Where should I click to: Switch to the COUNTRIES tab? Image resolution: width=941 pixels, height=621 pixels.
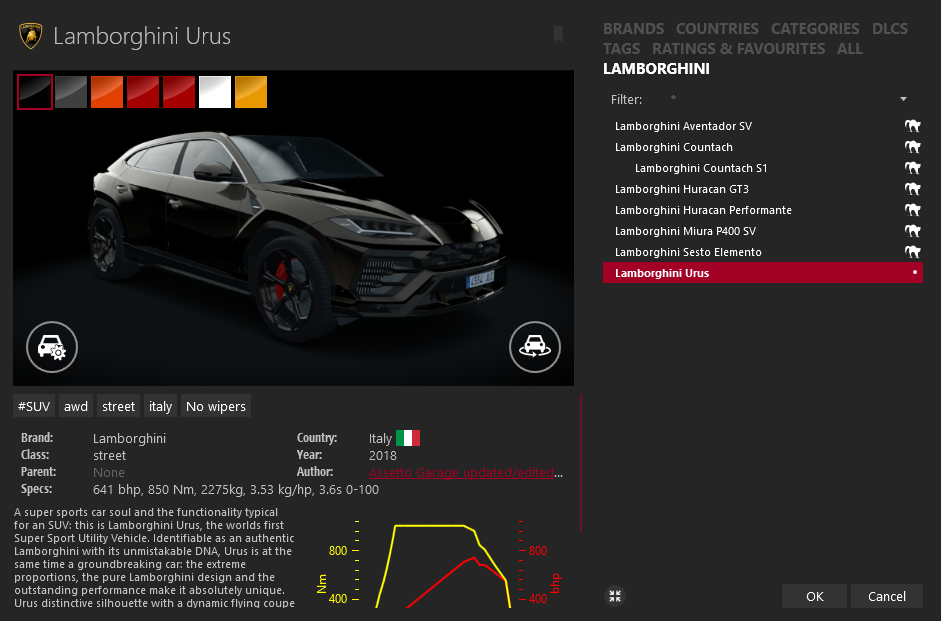coord(717,29)
